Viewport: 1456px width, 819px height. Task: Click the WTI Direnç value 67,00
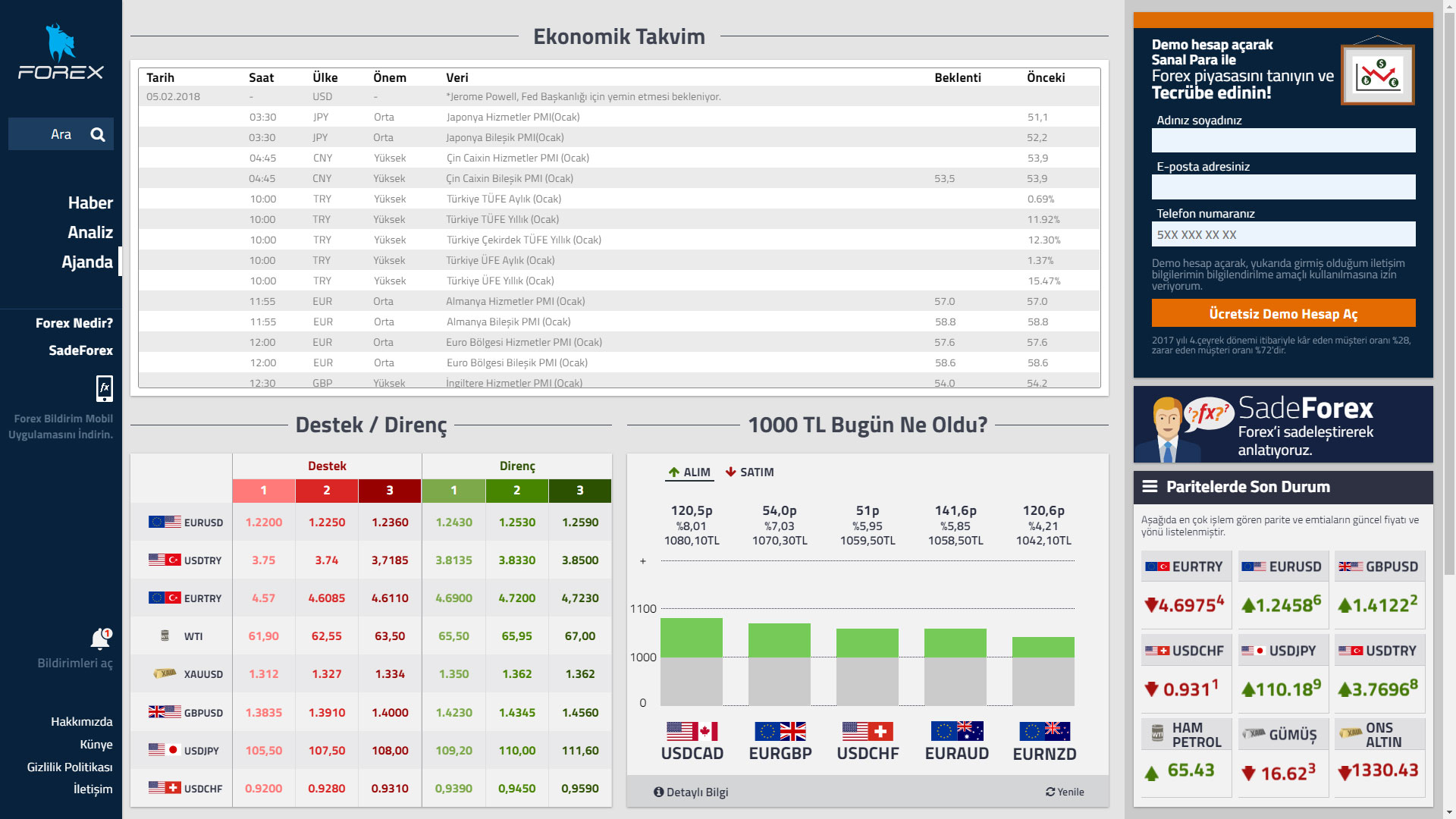click(x=580, y=636)
